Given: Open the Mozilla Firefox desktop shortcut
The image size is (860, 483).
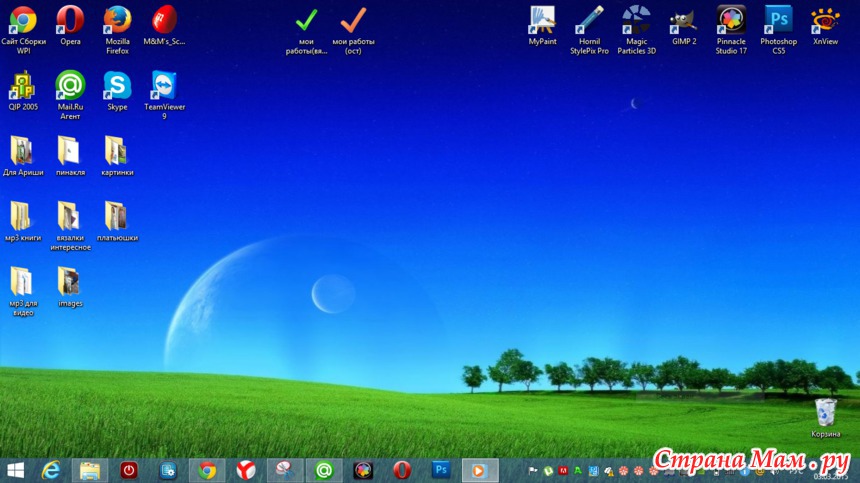Looking at the screenshot, I should point(117,30).
